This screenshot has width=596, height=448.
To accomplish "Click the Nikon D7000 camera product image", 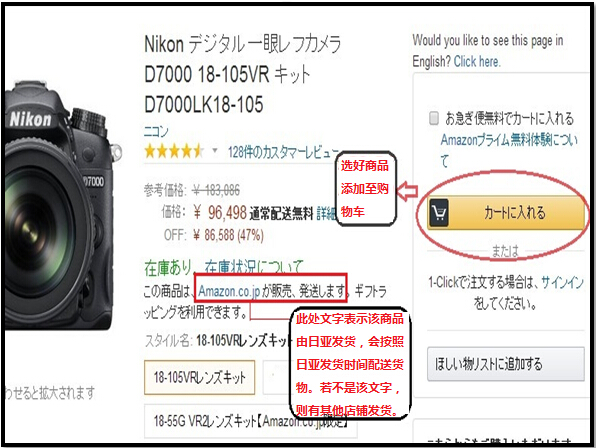I will [60, 205].
